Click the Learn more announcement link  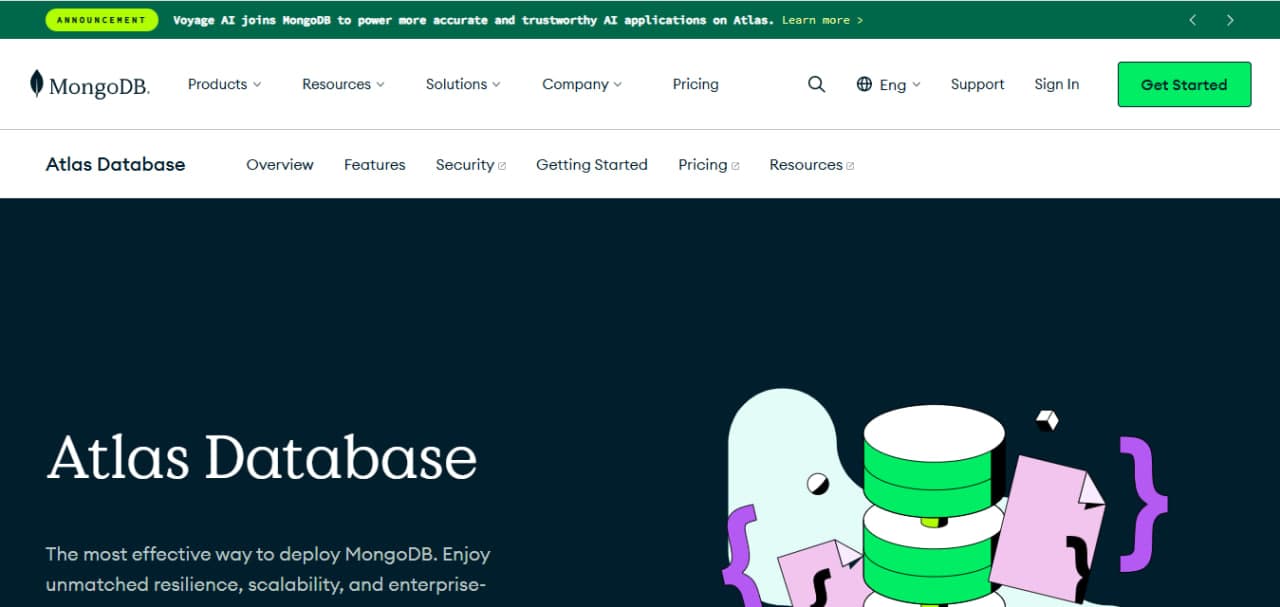pos(822,20)
